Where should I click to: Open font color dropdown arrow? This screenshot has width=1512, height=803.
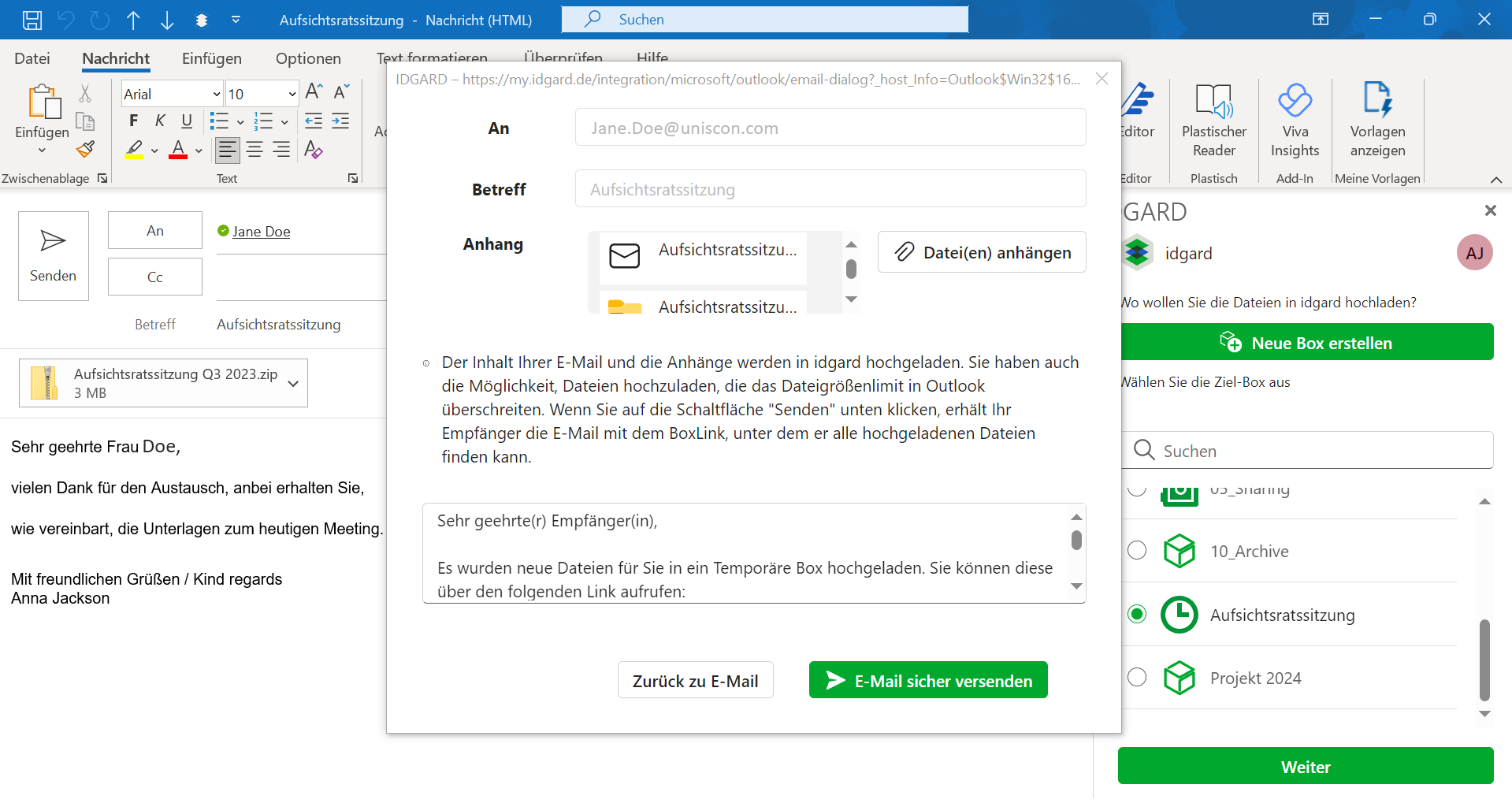[x=199, y=150]
